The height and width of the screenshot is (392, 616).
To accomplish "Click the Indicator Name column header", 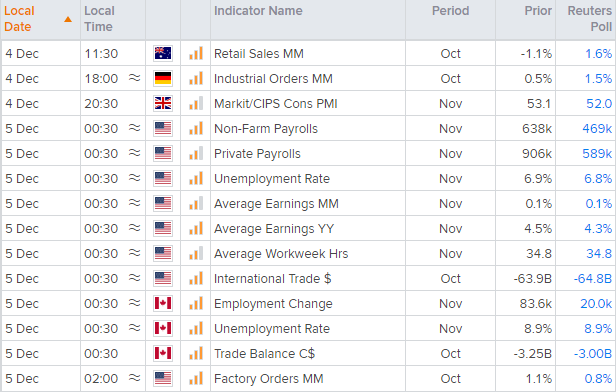I will point(258,11).
